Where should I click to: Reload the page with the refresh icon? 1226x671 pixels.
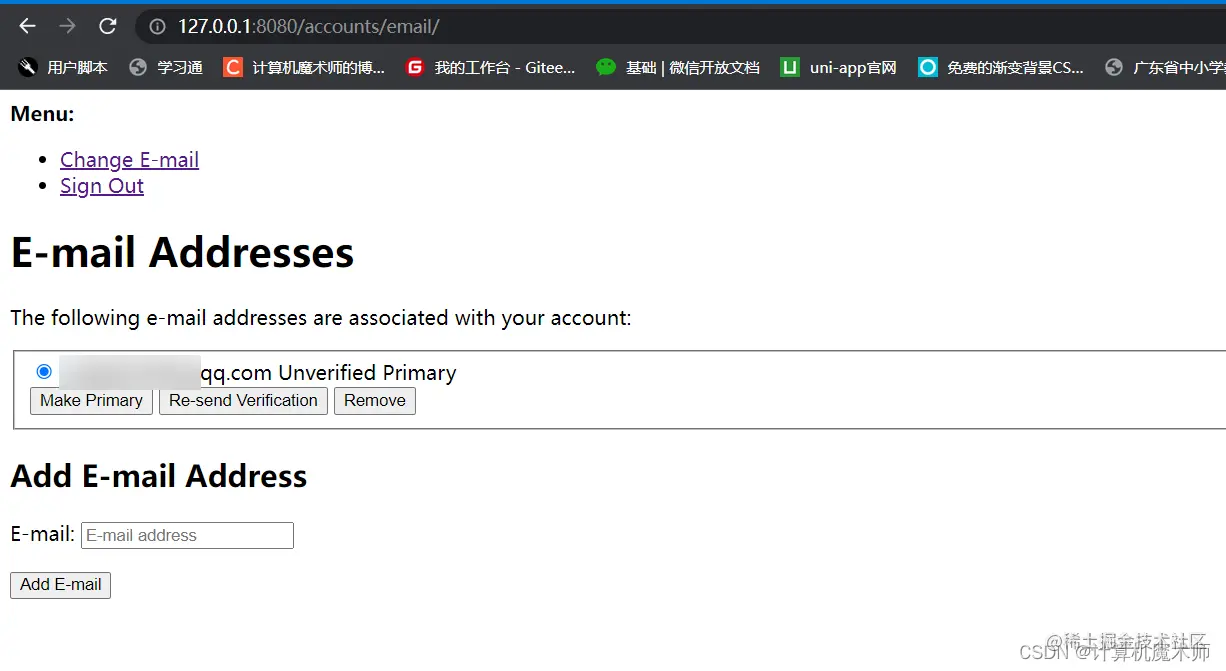tap(108, 26)
